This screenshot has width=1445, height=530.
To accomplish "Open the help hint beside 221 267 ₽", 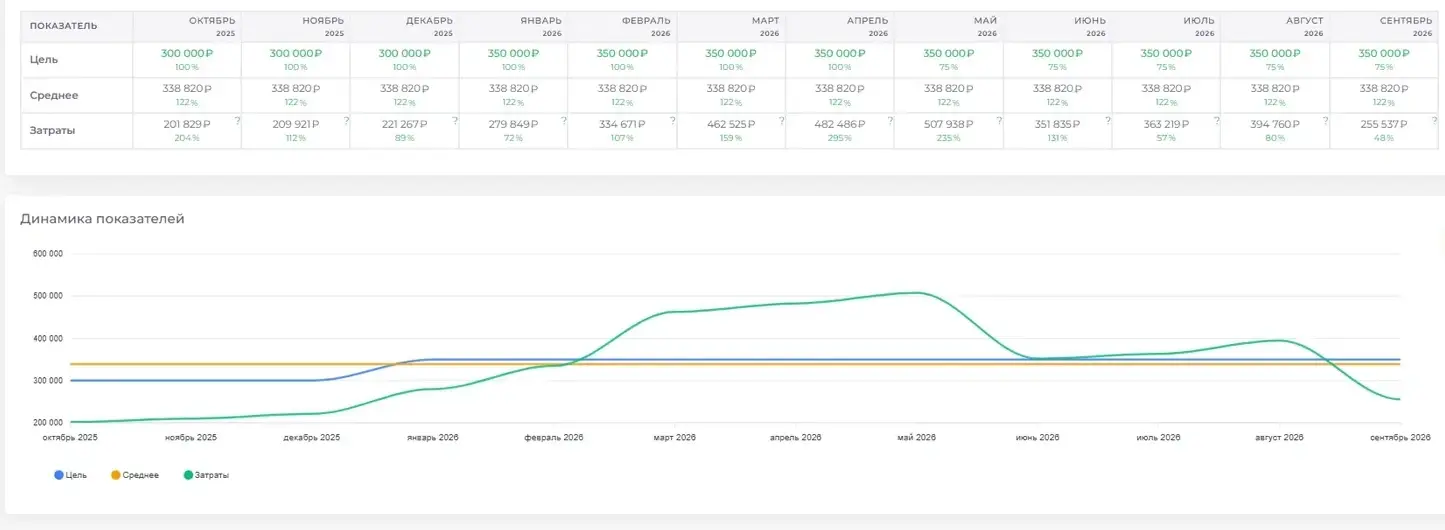I will (455, 120).
